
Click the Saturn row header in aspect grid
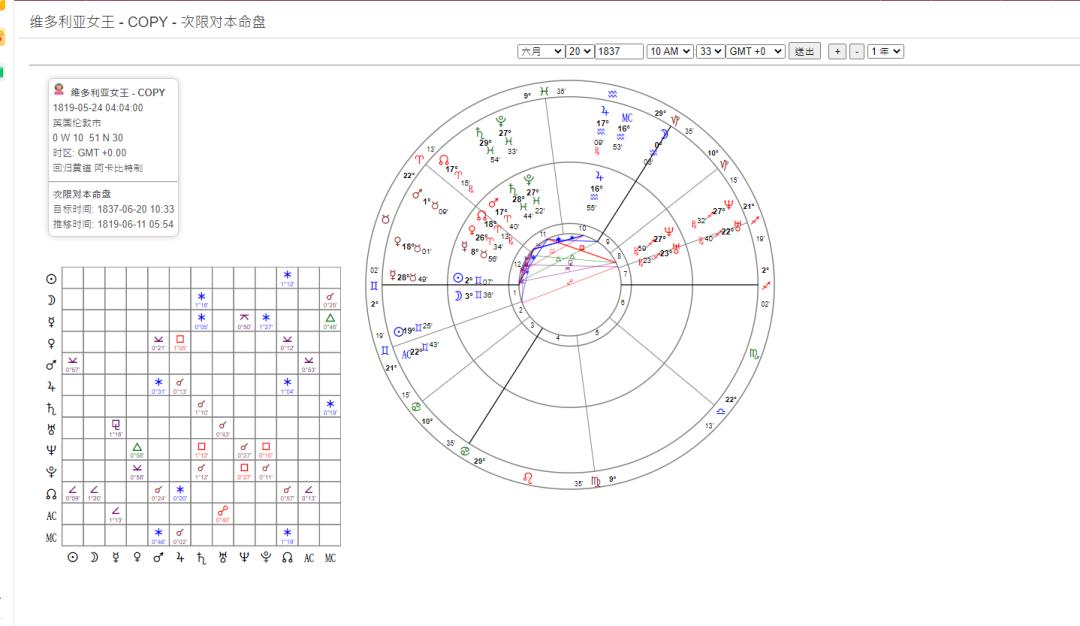51,408
